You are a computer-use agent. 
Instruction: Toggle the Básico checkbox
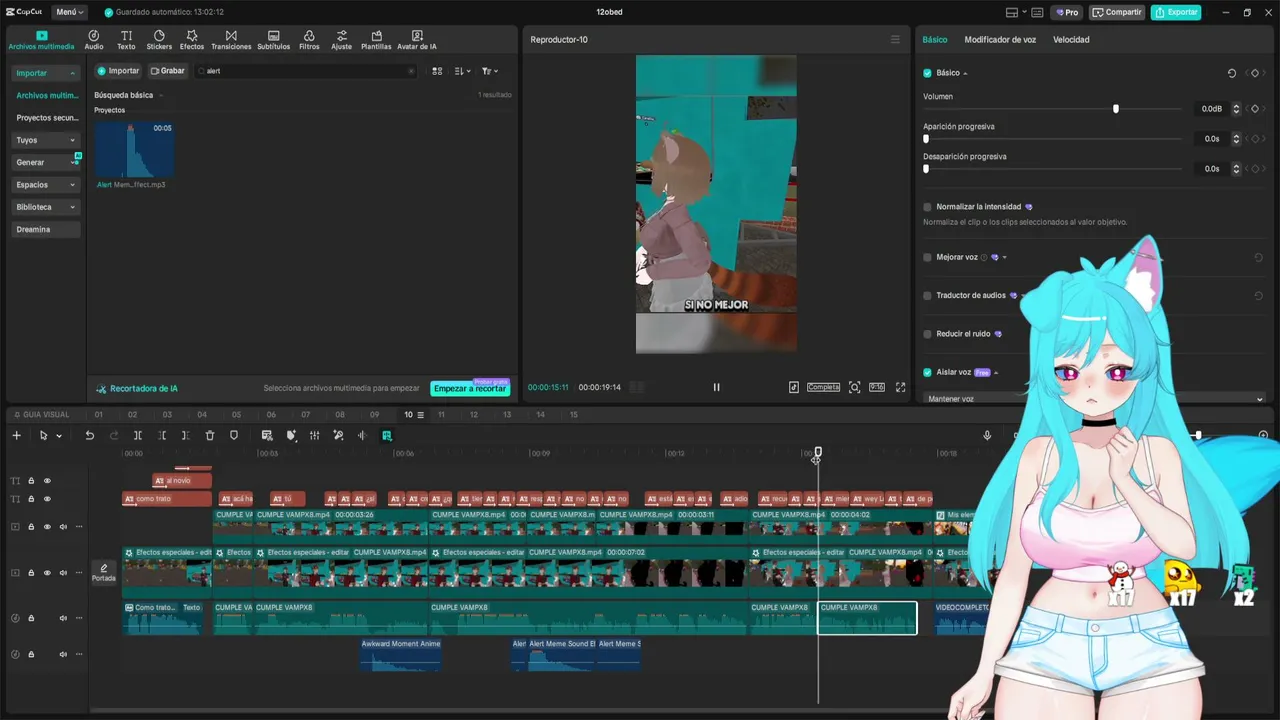click(x=927, y=73)
